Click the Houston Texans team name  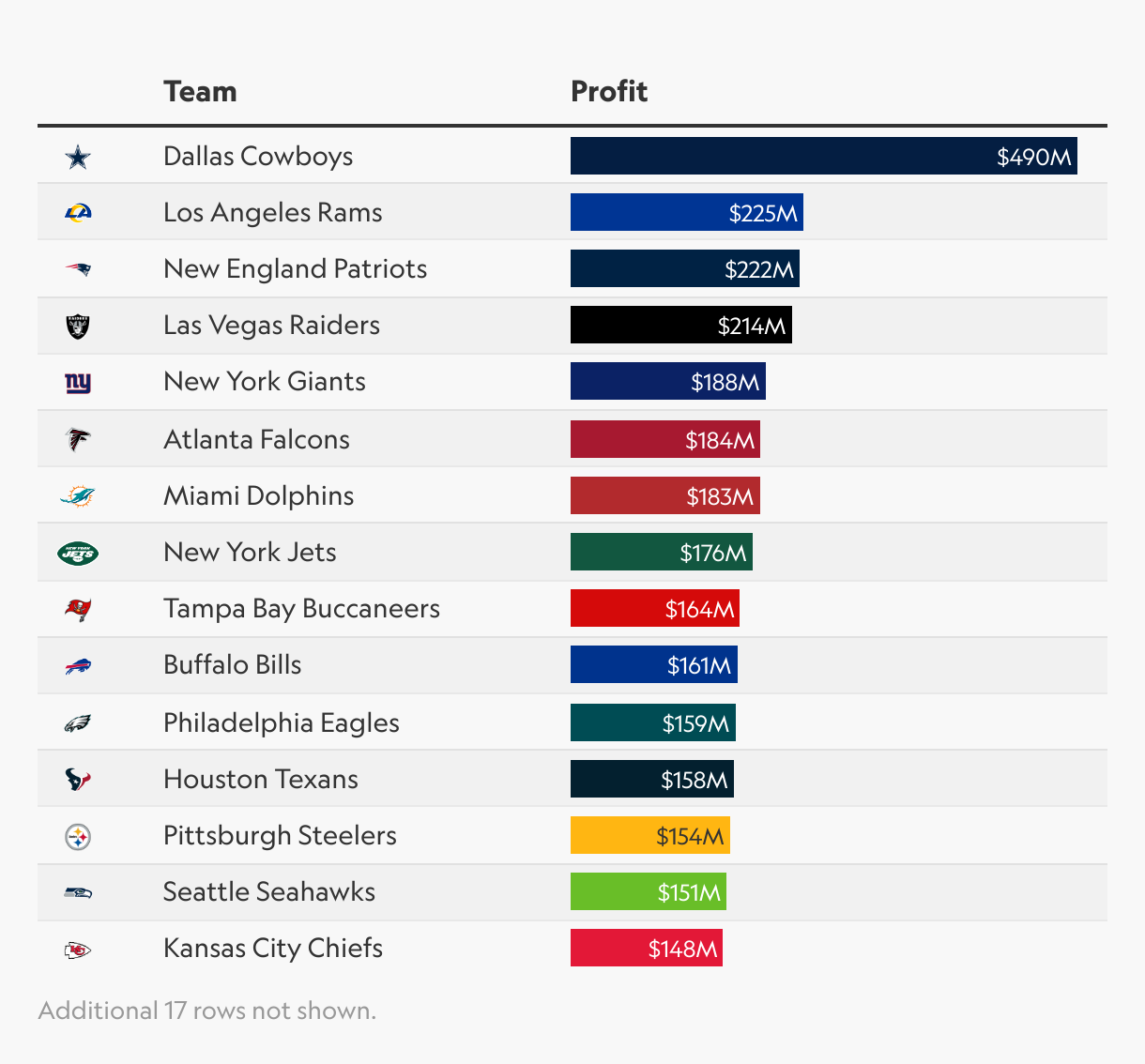click(x=261, y=779)
